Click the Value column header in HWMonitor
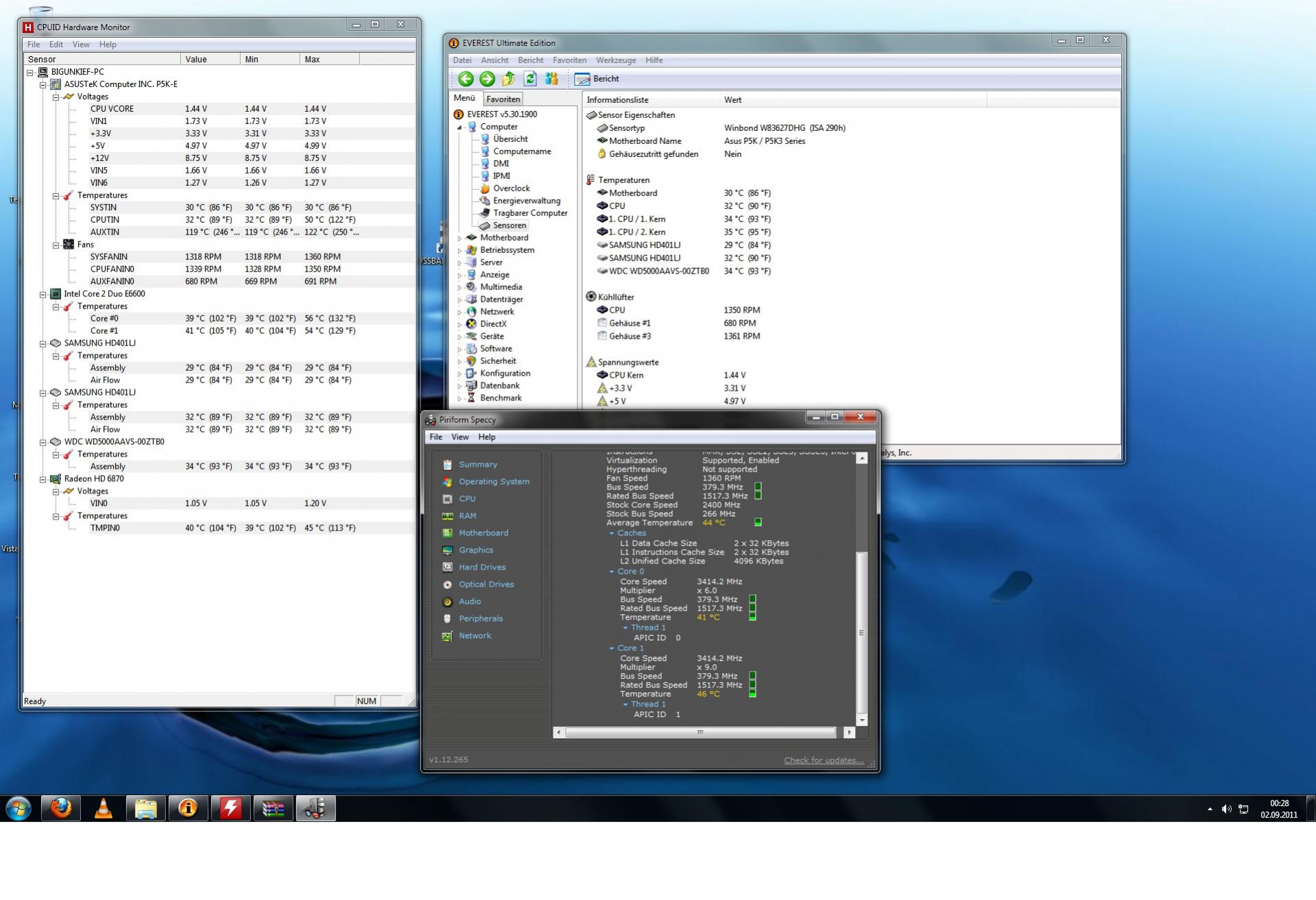Viewport: 1316px width, 900px height. pos(211,60)
